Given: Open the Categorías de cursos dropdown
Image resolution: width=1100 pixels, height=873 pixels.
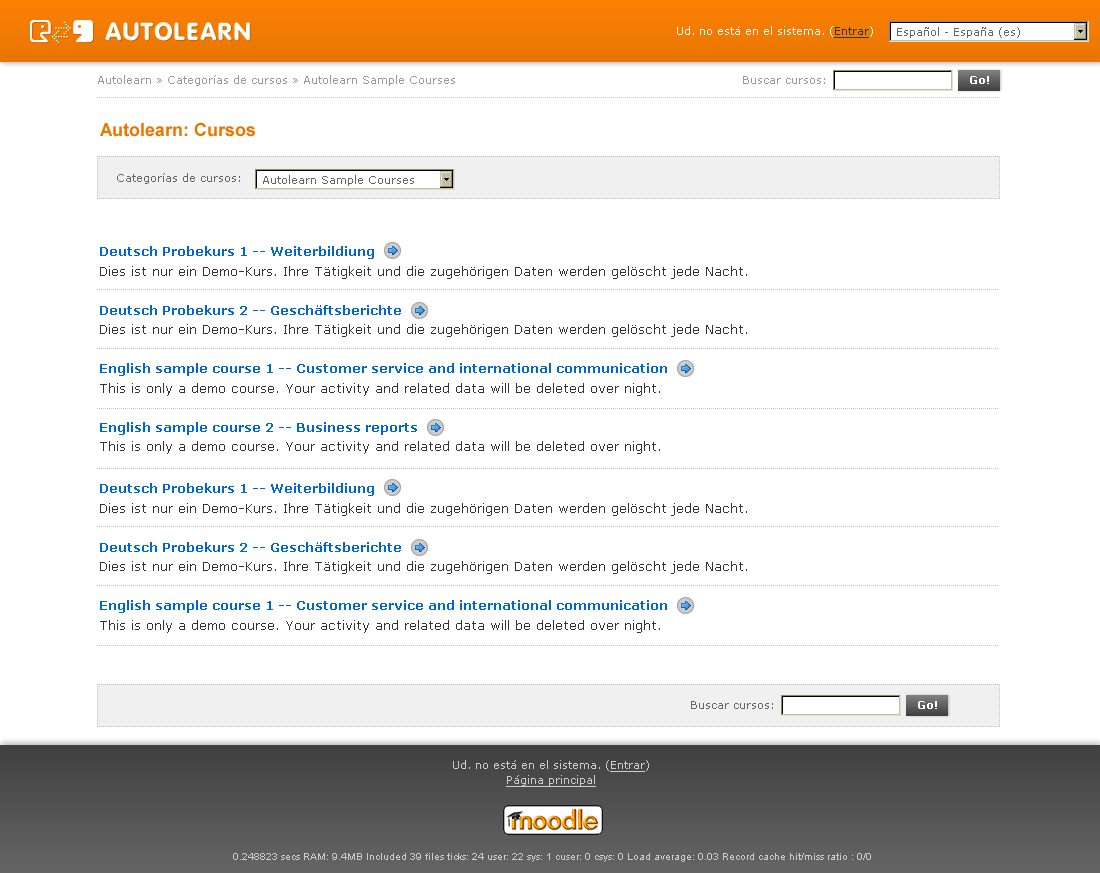Looking at the screenshot, I should [354, 180].
